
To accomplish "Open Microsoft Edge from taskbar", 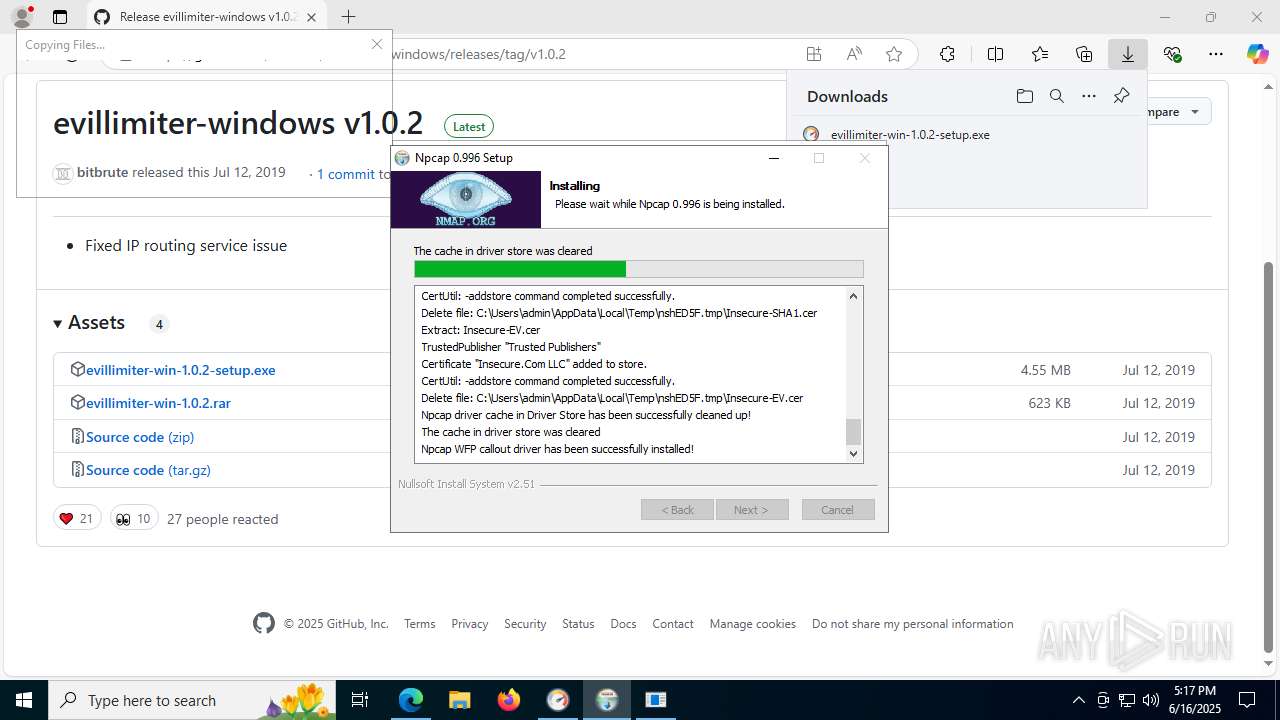I will click(x=411, y=700).
